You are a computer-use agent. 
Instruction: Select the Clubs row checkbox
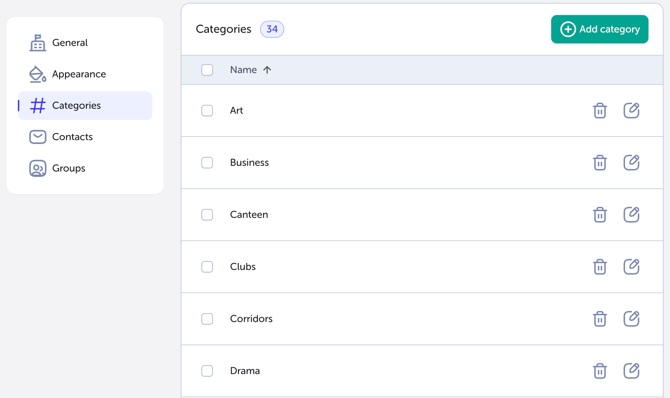pos(207,267)
